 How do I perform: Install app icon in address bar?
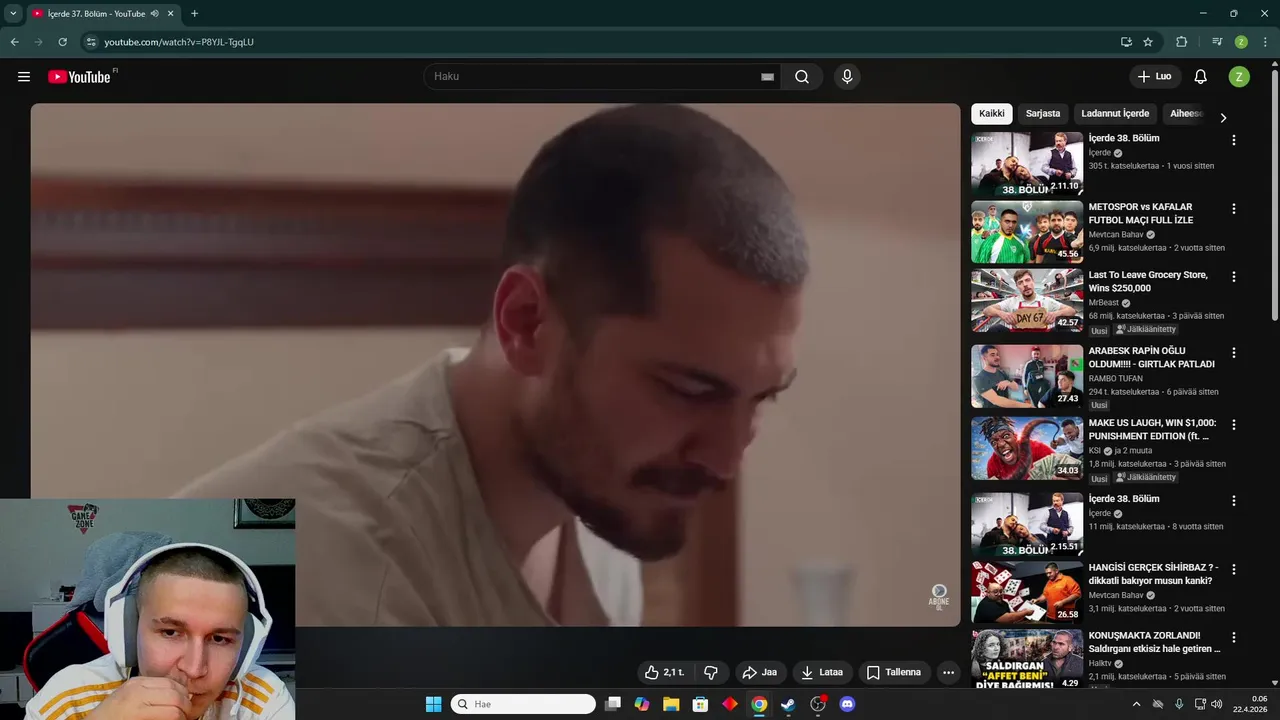(1126, 42)
